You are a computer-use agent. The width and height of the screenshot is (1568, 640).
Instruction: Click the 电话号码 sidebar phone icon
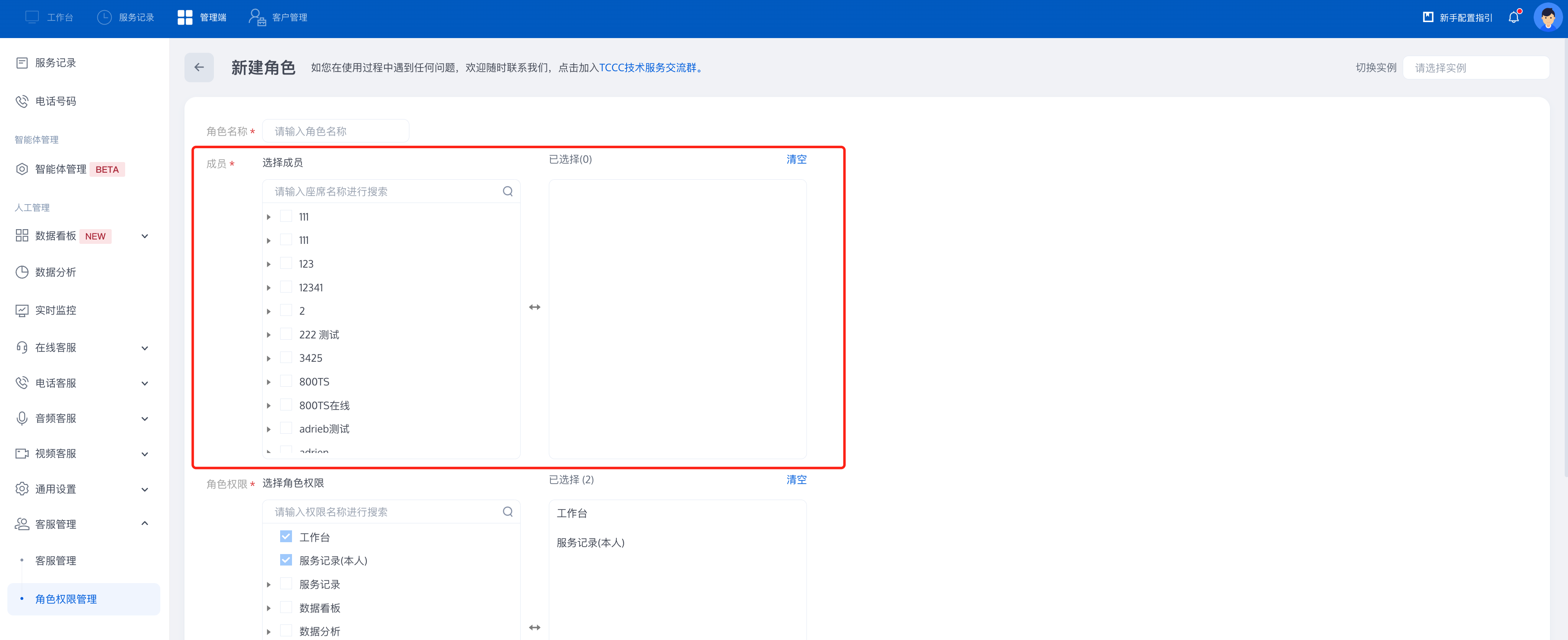pos(22,101)
